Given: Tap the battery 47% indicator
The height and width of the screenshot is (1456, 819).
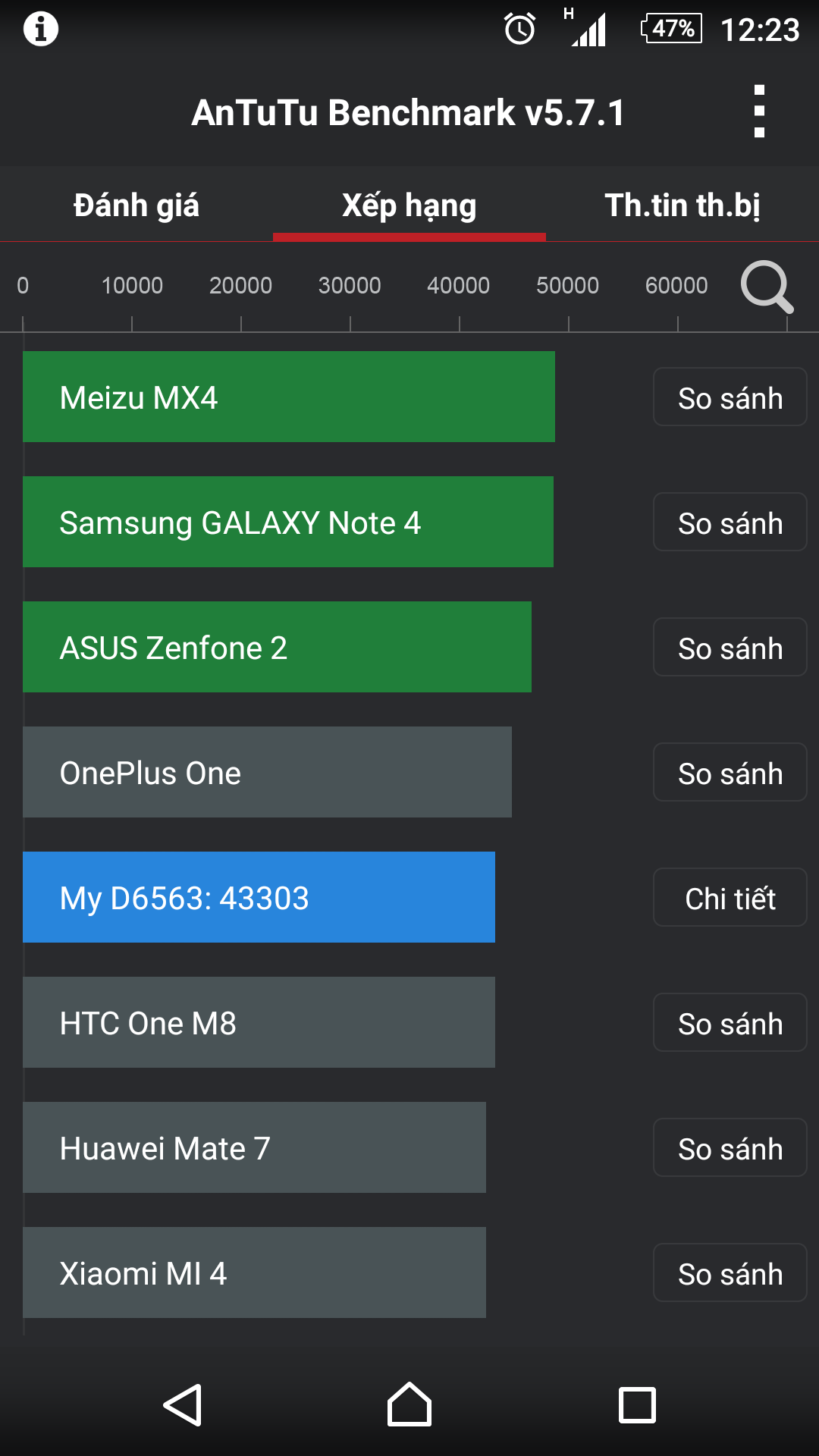Looking at the screenshot, I should (672, 29).
